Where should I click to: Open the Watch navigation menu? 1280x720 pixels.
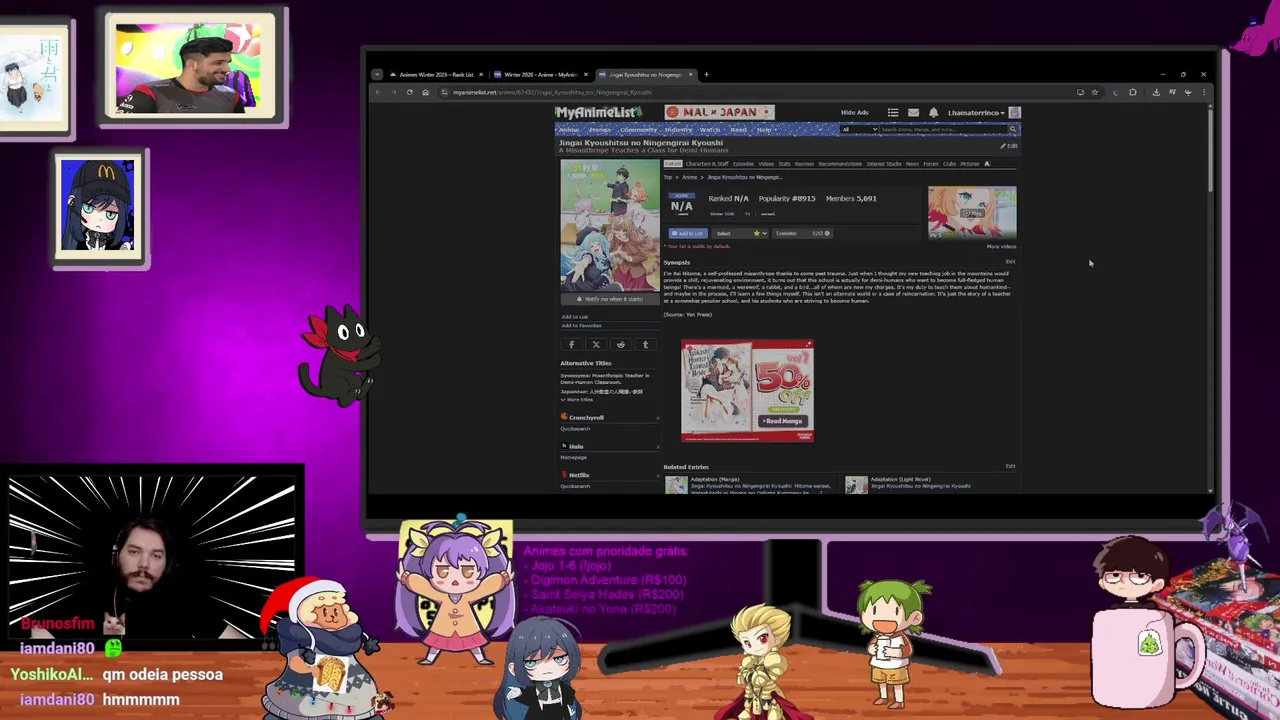click(710, 130)
